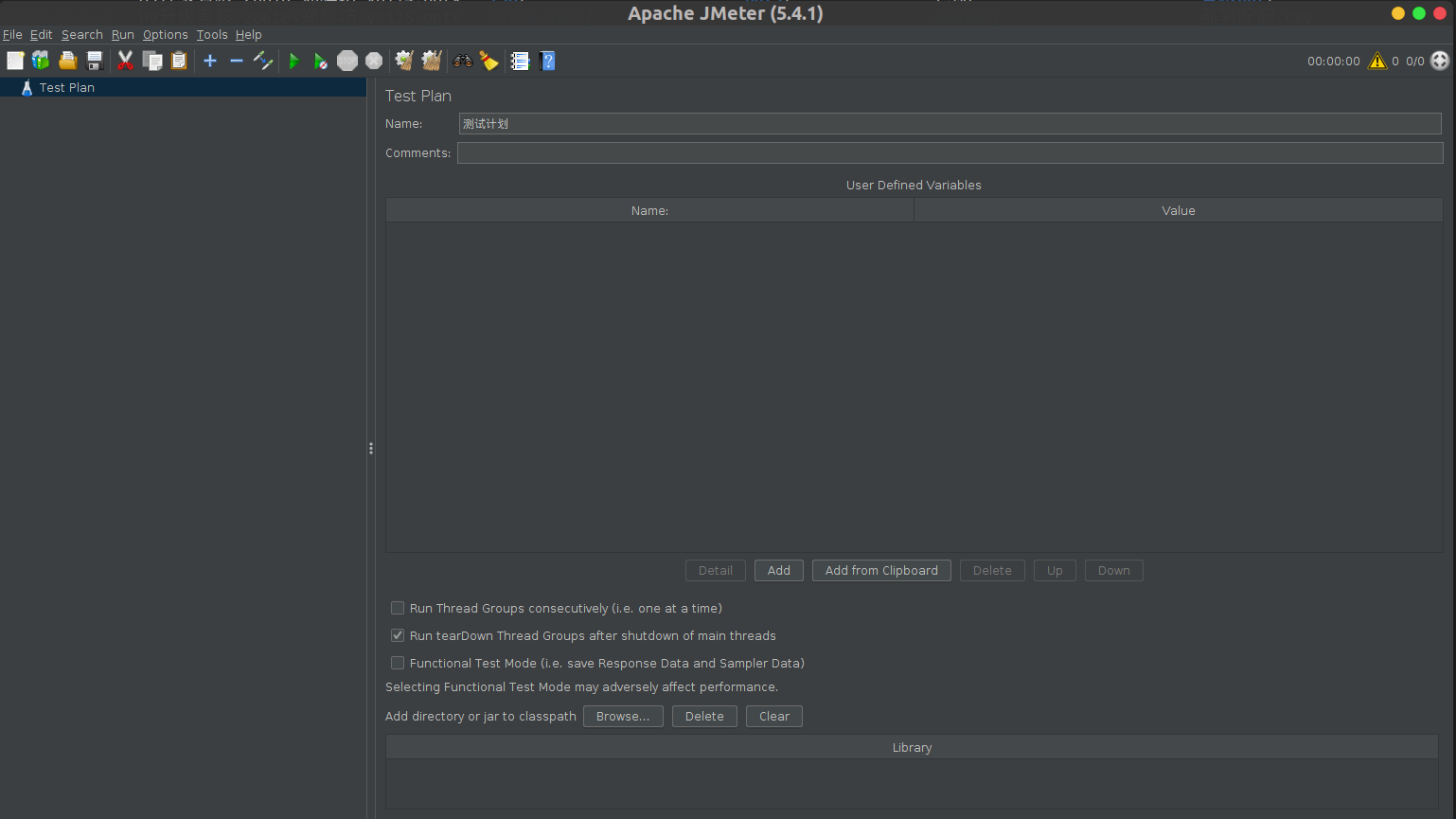1456x819 pixels.
Task: Click the test plan Name field
Action: [x=950, y=124]
